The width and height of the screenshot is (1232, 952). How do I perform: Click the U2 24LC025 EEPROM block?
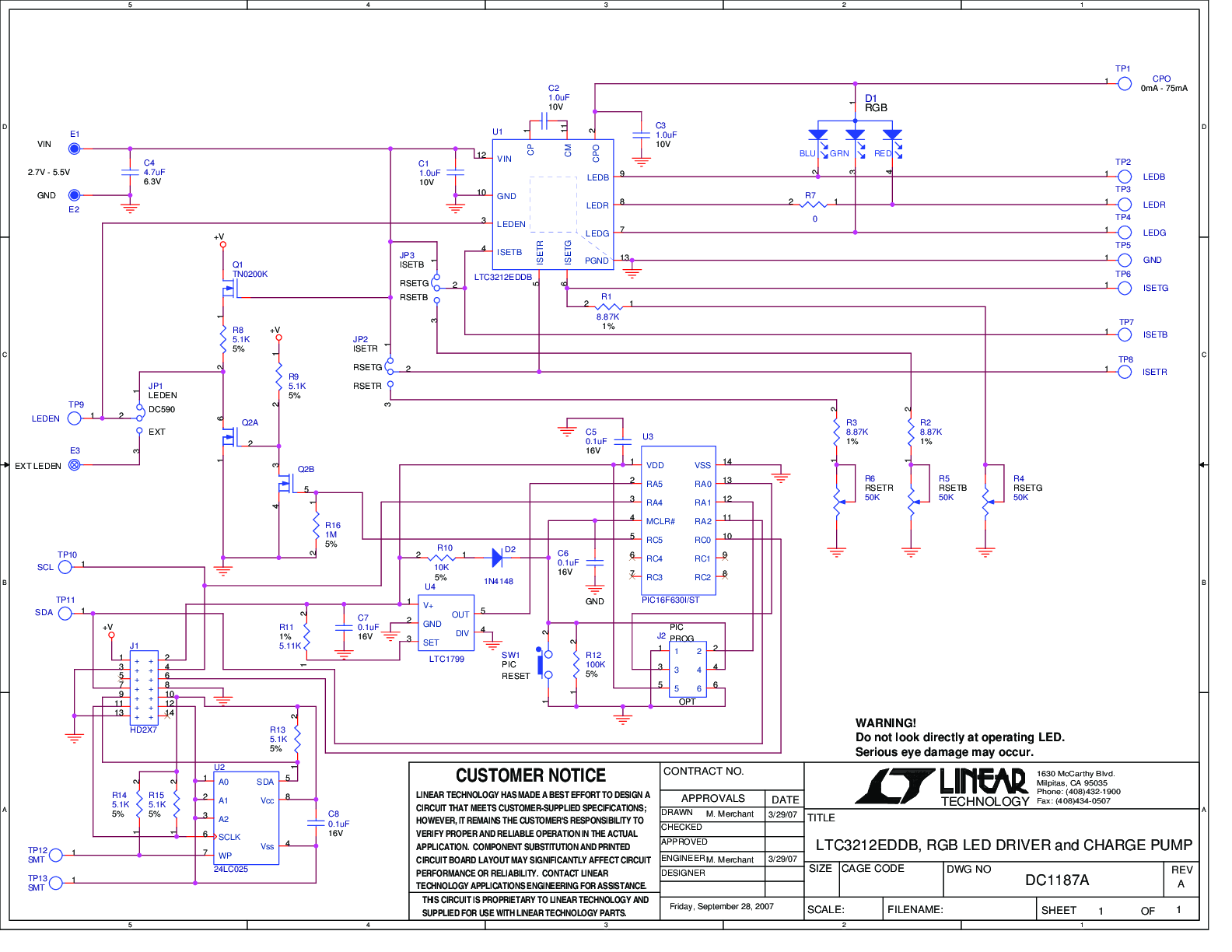(x=246, y=818)
